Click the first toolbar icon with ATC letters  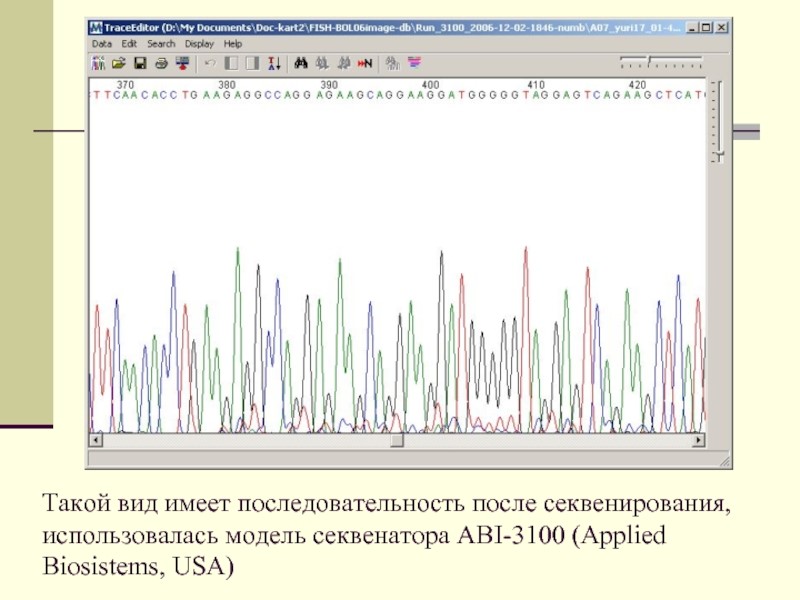[x=99, y=64]
